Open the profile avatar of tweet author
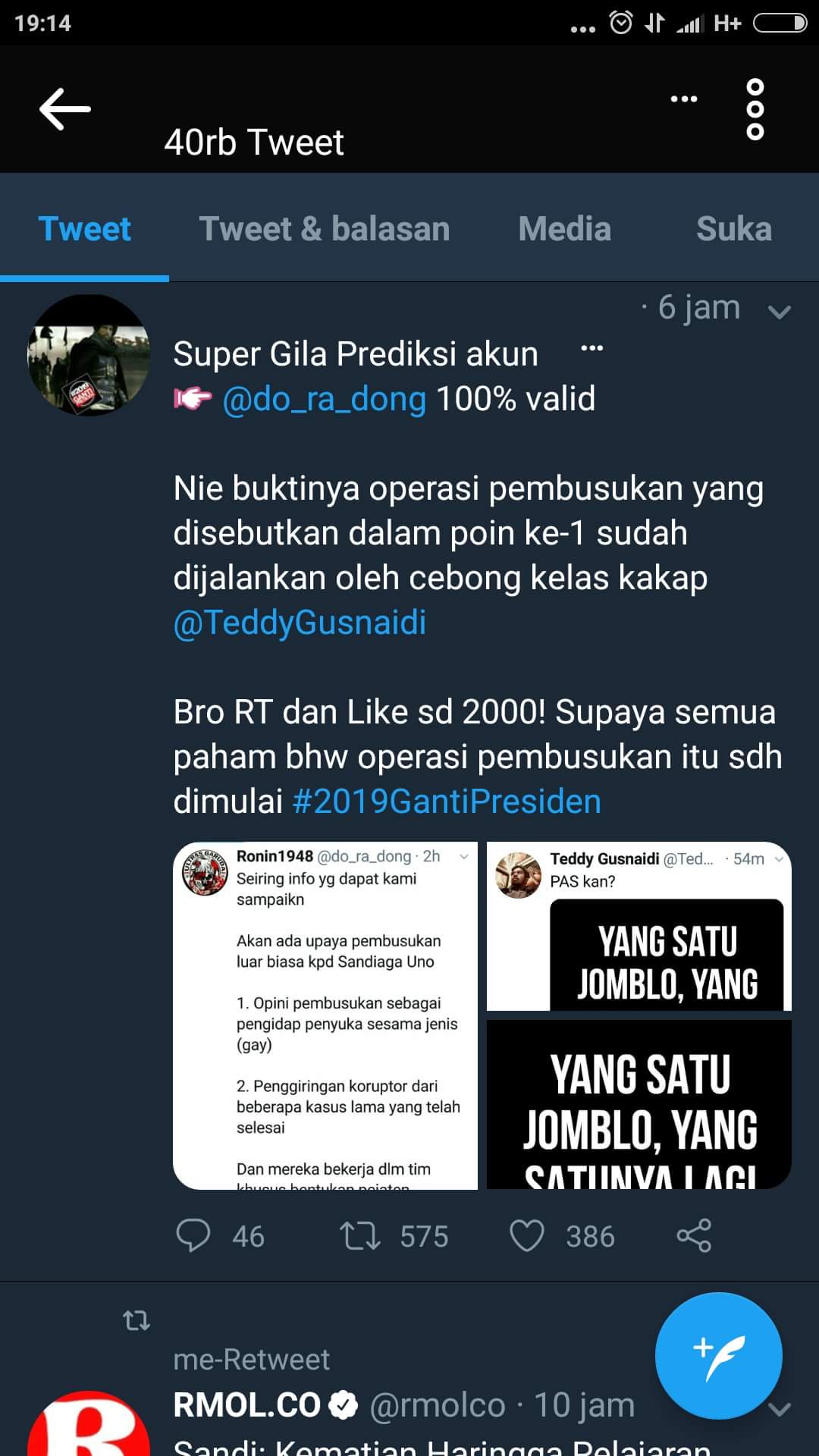 click(x=89, y=355)
